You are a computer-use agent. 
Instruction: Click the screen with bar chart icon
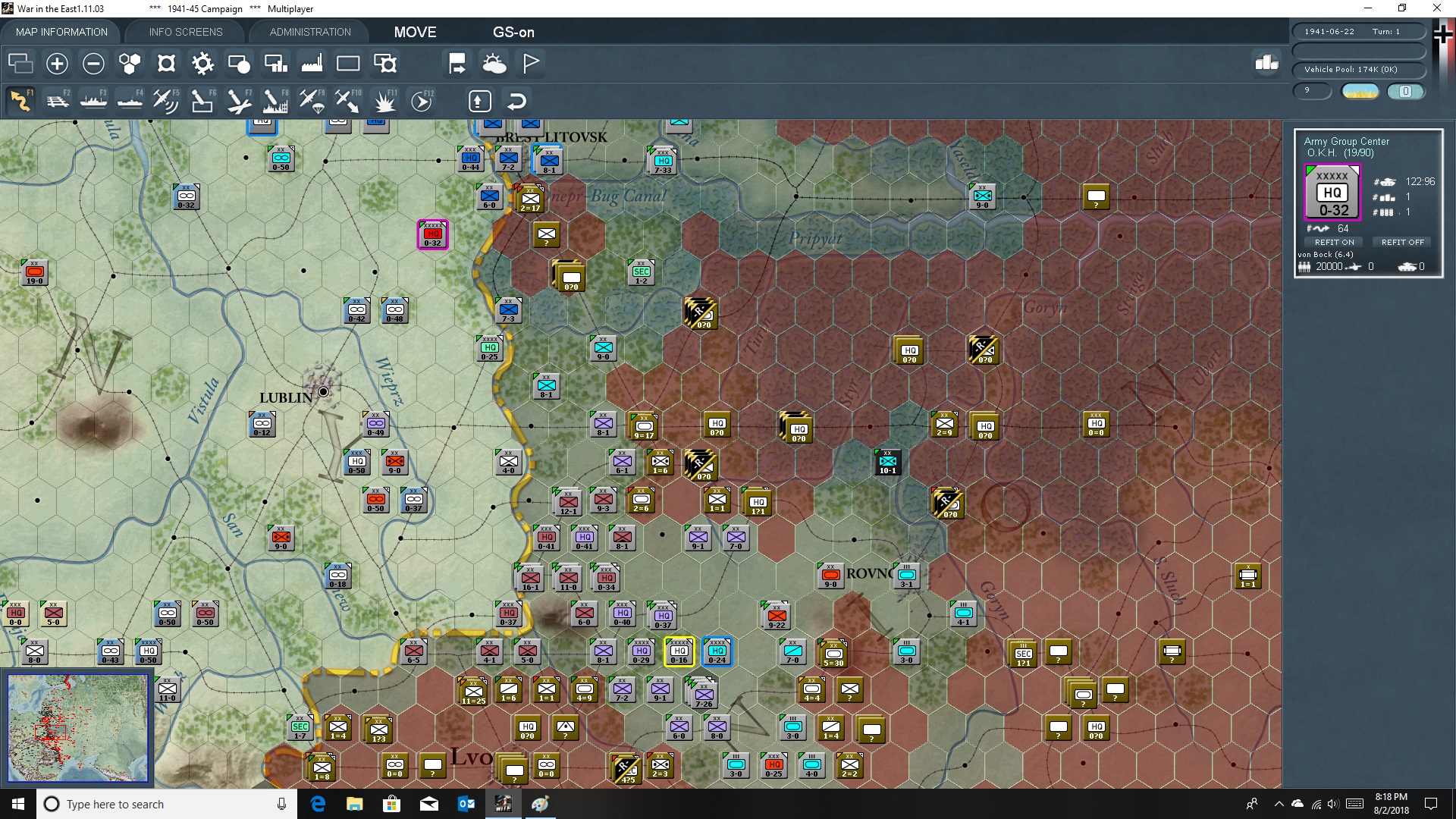tap(275, 64)
